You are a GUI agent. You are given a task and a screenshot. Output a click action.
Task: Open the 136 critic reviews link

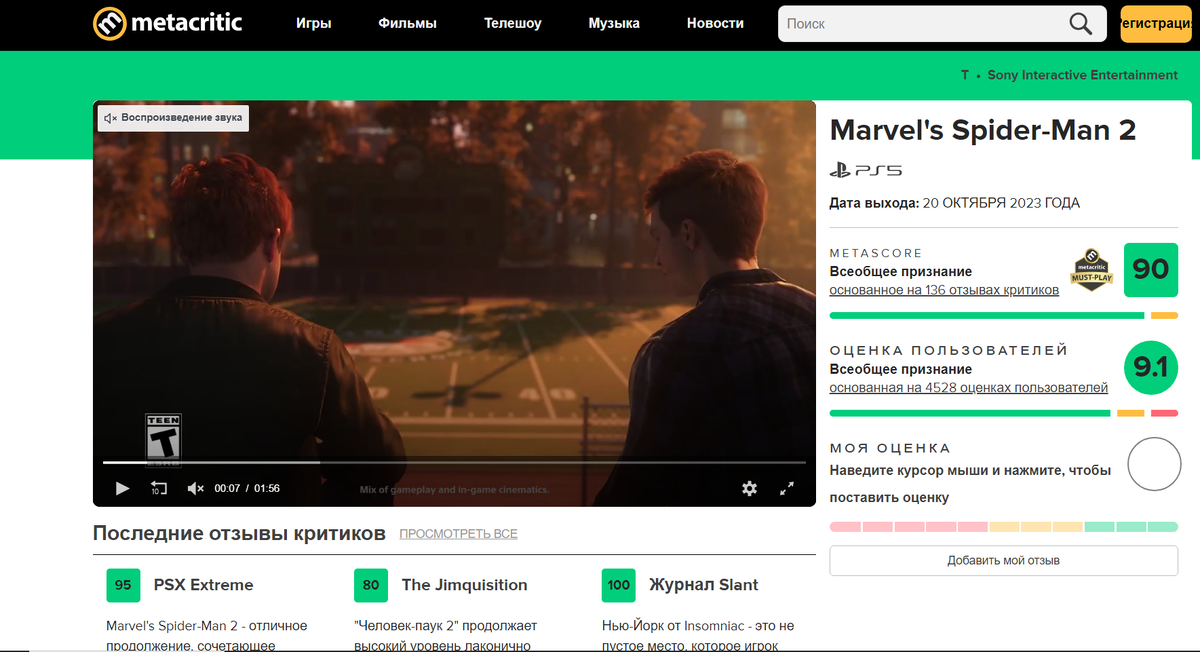(x=944, y=290)
